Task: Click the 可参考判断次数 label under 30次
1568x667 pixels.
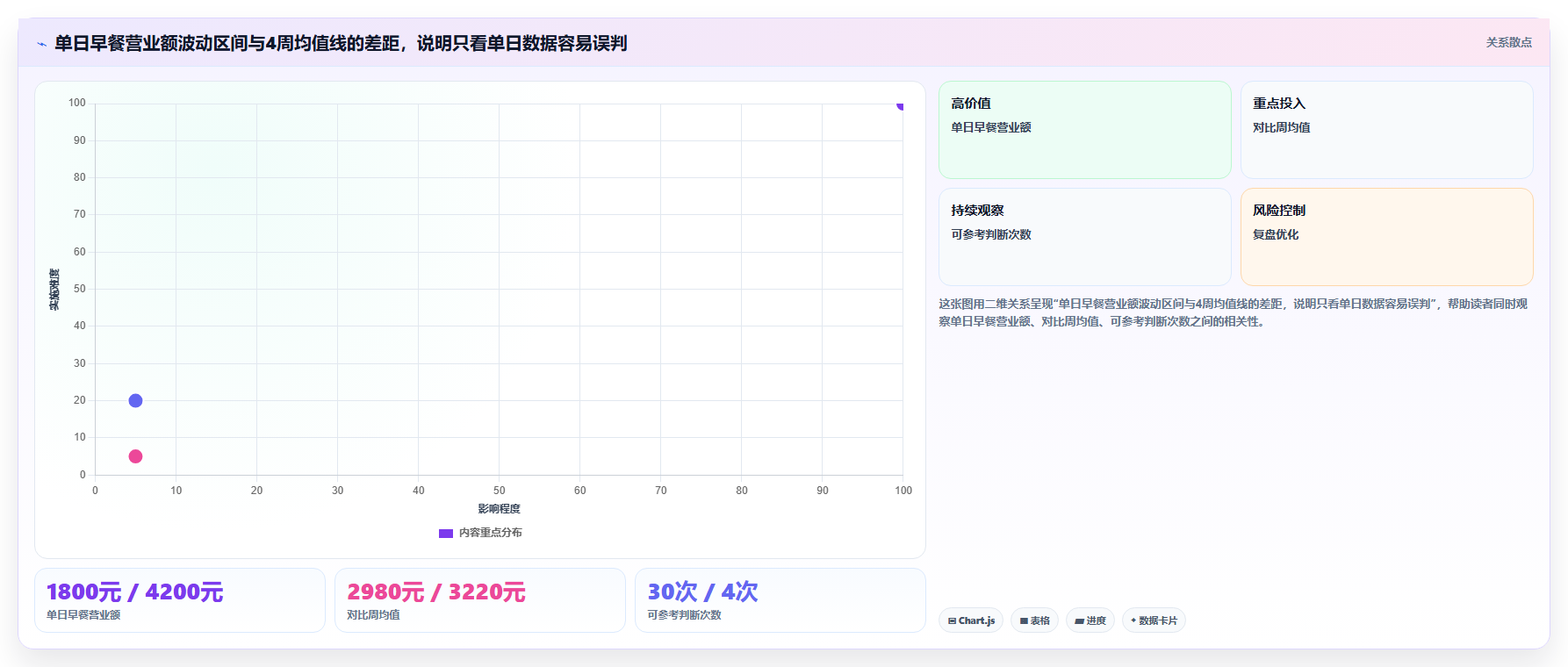Action: pyautogui.click(x=684, y=615)
